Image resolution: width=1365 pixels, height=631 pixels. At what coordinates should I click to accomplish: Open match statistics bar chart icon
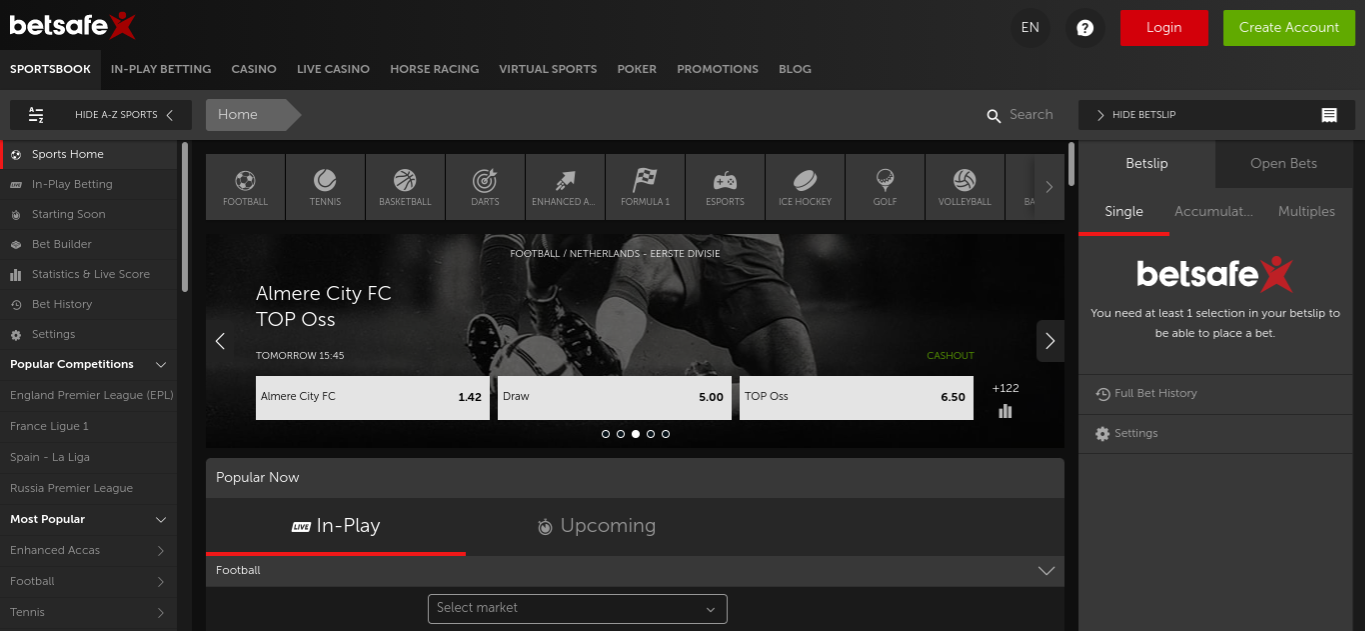click(1005, 411)
